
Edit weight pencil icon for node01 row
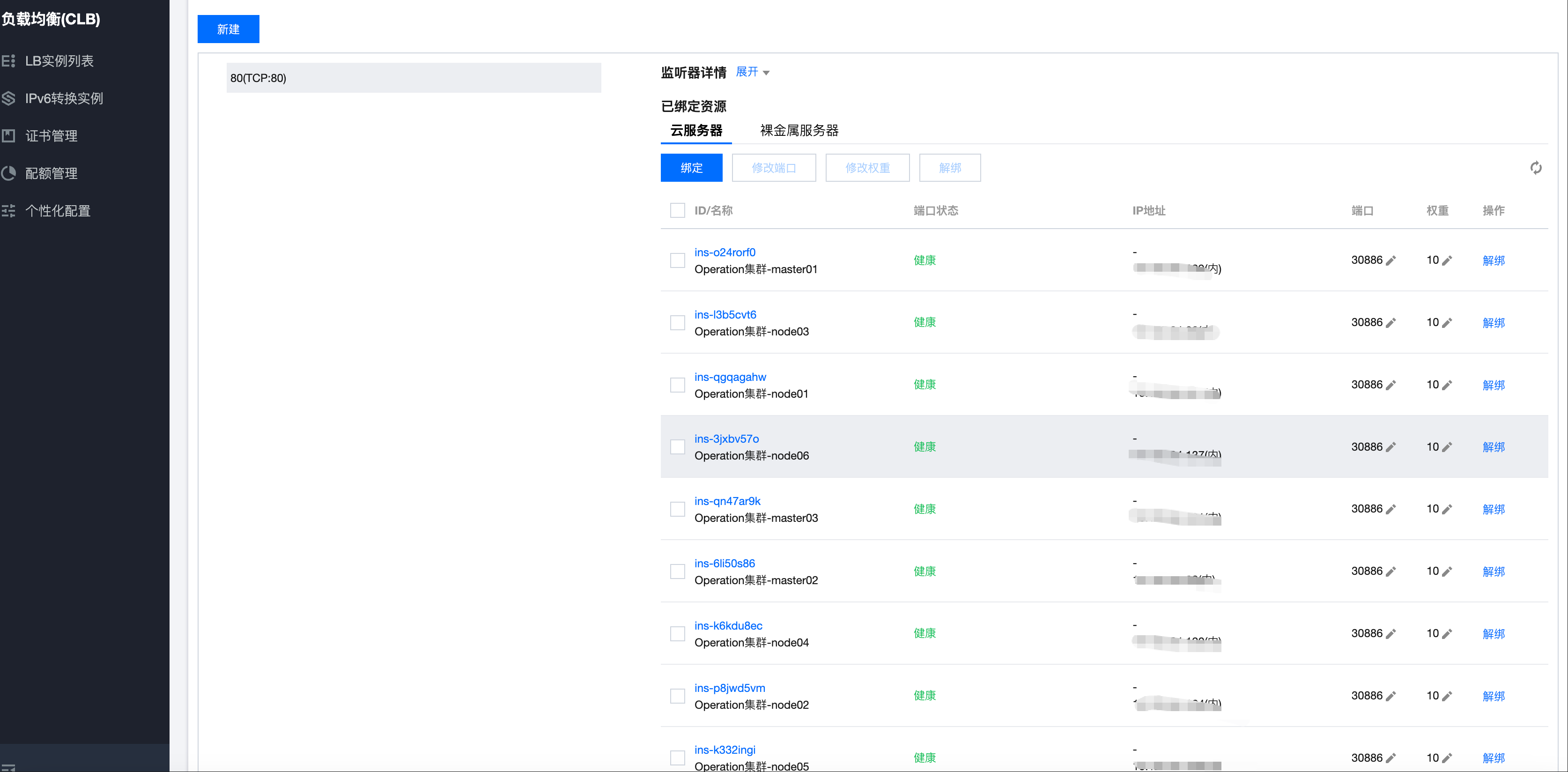[x=1448, y=385]
